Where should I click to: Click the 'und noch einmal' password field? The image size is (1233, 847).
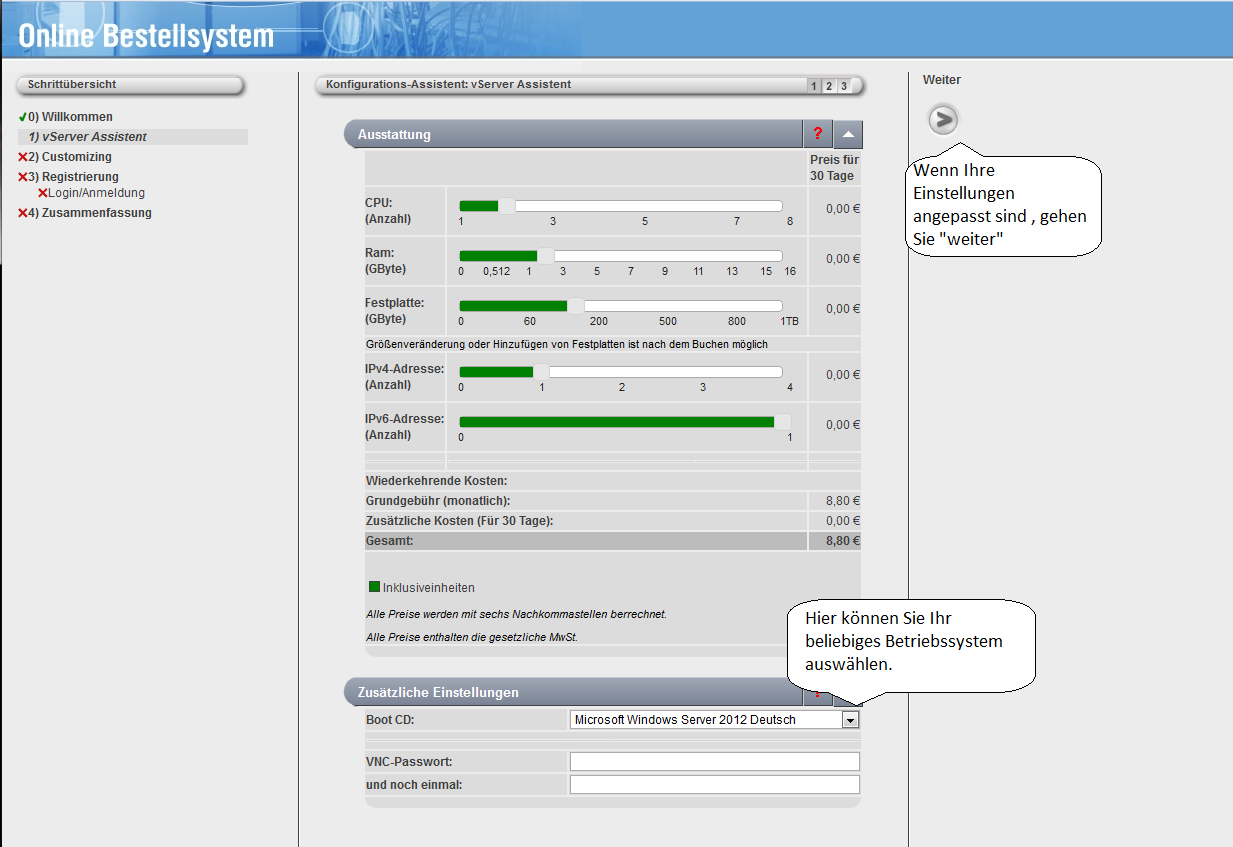(714, 785)
